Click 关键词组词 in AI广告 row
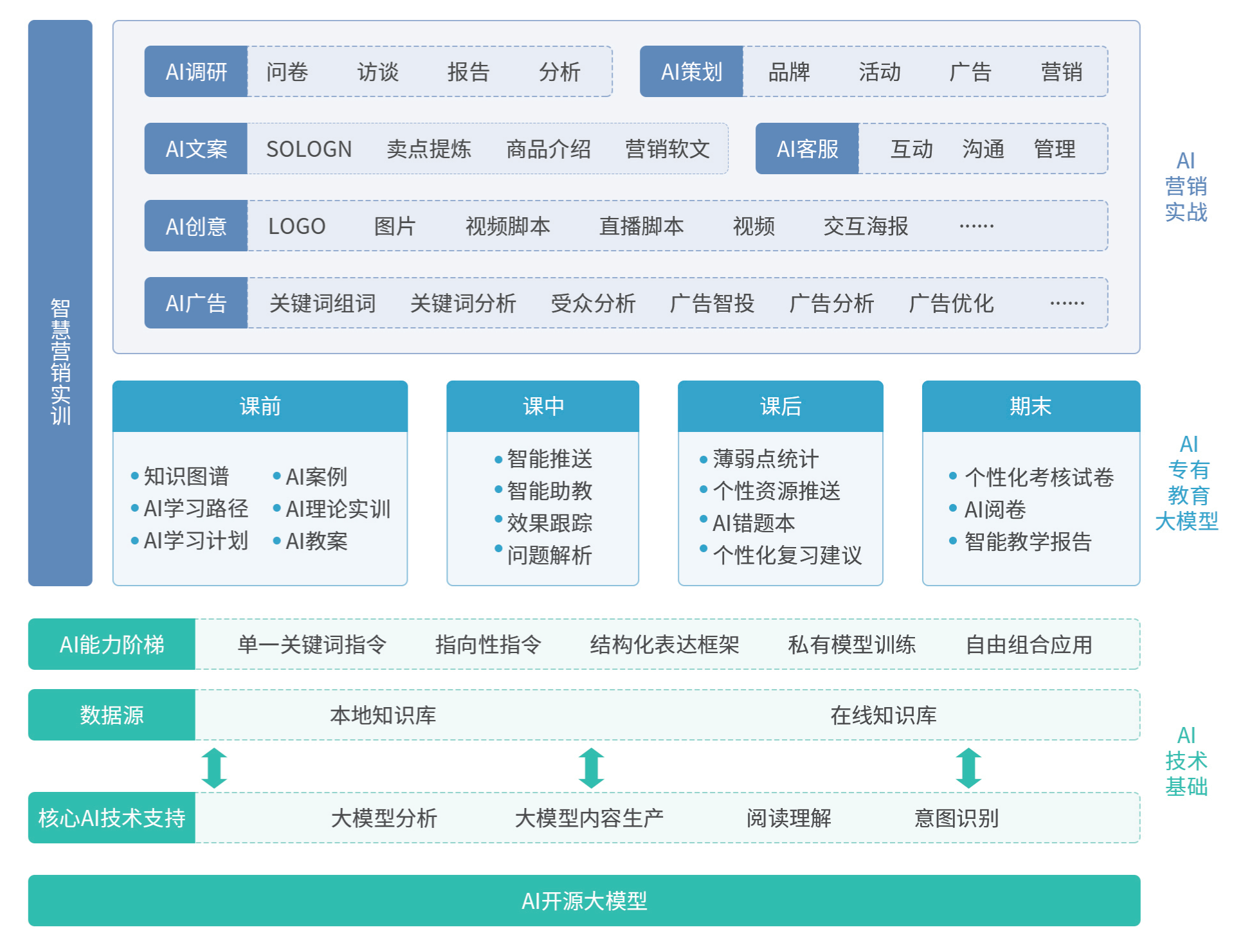This screenshot has width=1234, height=952. [322, 303]
